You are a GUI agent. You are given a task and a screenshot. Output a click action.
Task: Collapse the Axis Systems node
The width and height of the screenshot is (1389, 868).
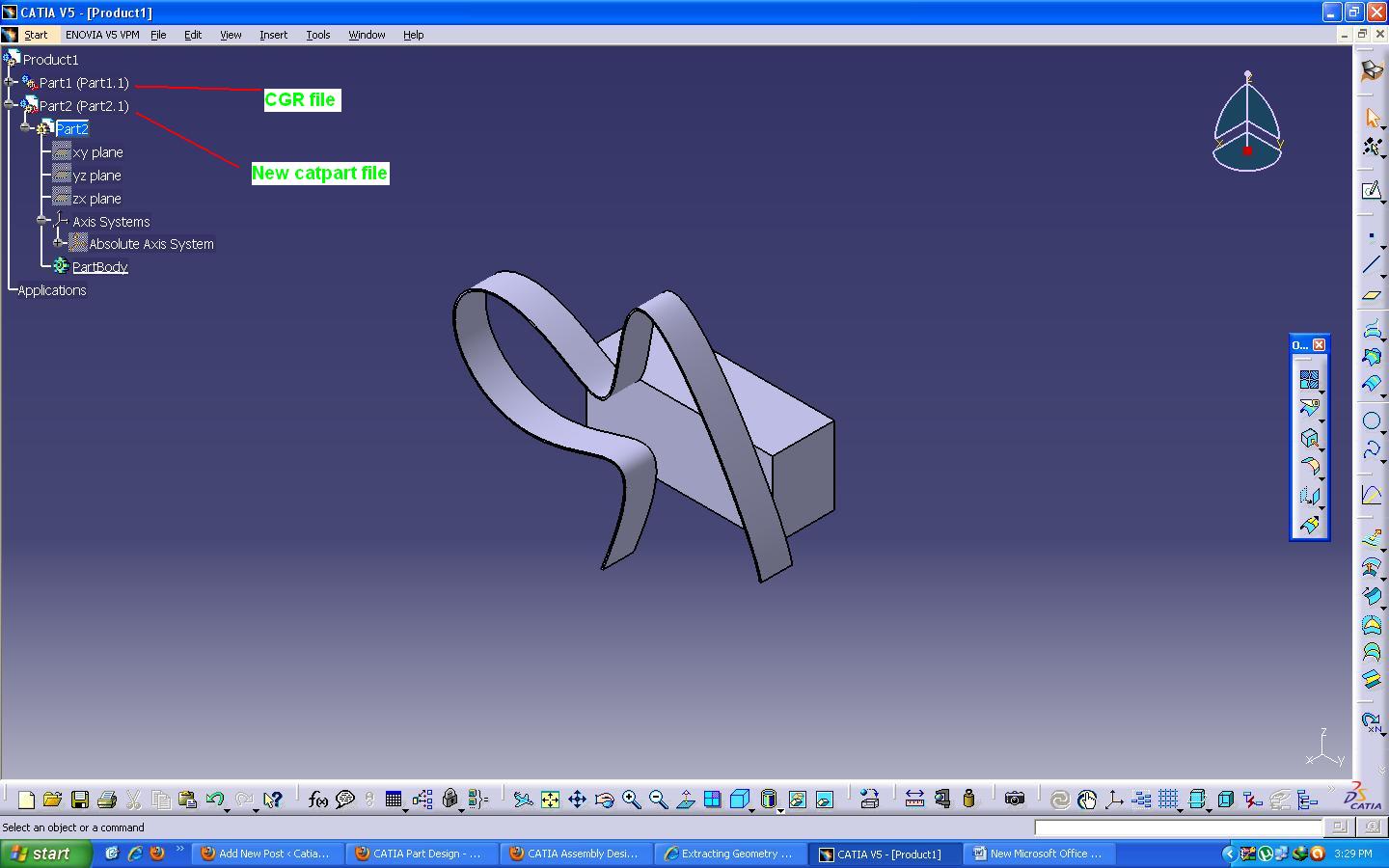pos(42,221)
